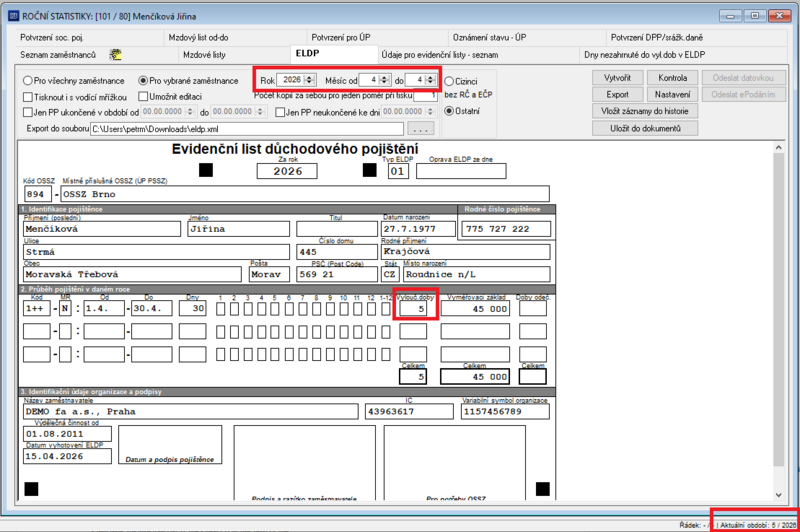Check Jen PP ukončené v období od
Image resolution: width=800 pixels, height=532 pixels.
28,112
